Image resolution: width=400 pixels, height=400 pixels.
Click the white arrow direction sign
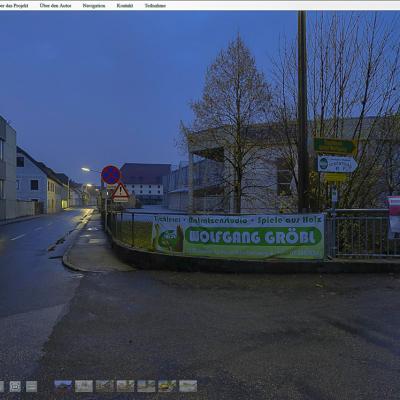point(337,164)
